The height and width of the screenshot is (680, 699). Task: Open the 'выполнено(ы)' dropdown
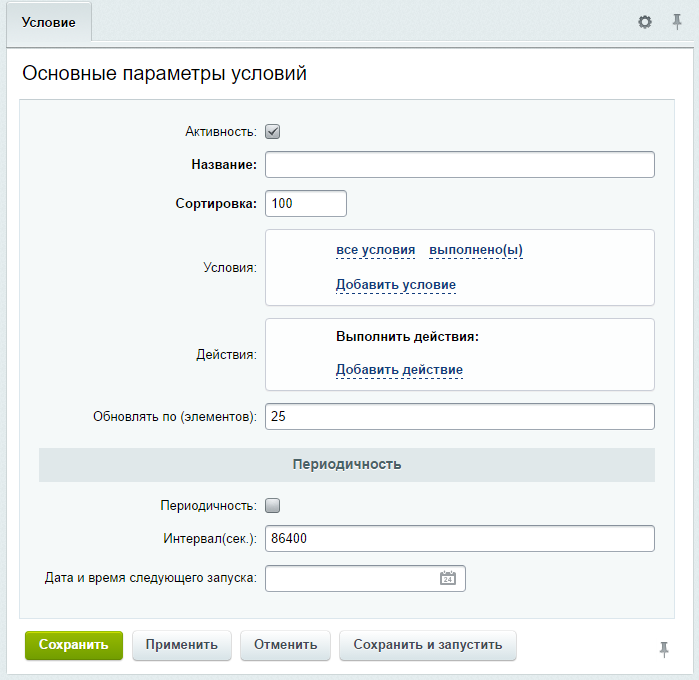click(x=475, y=250)
